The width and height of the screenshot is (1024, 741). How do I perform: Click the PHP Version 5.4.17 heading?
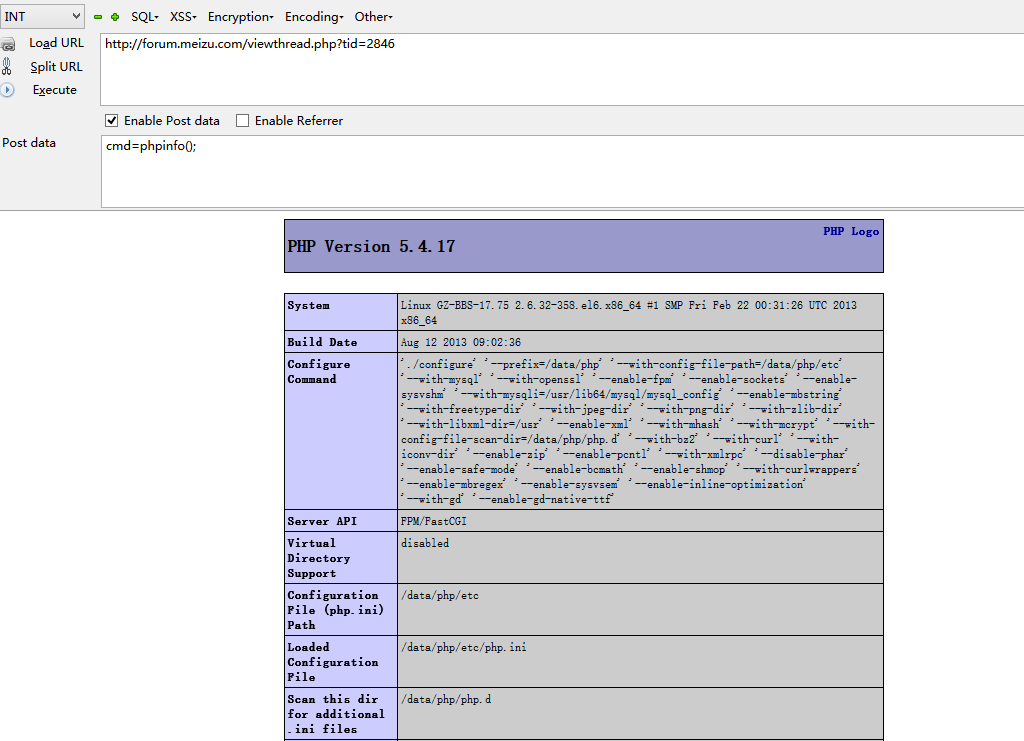click(x=371, y=247)
